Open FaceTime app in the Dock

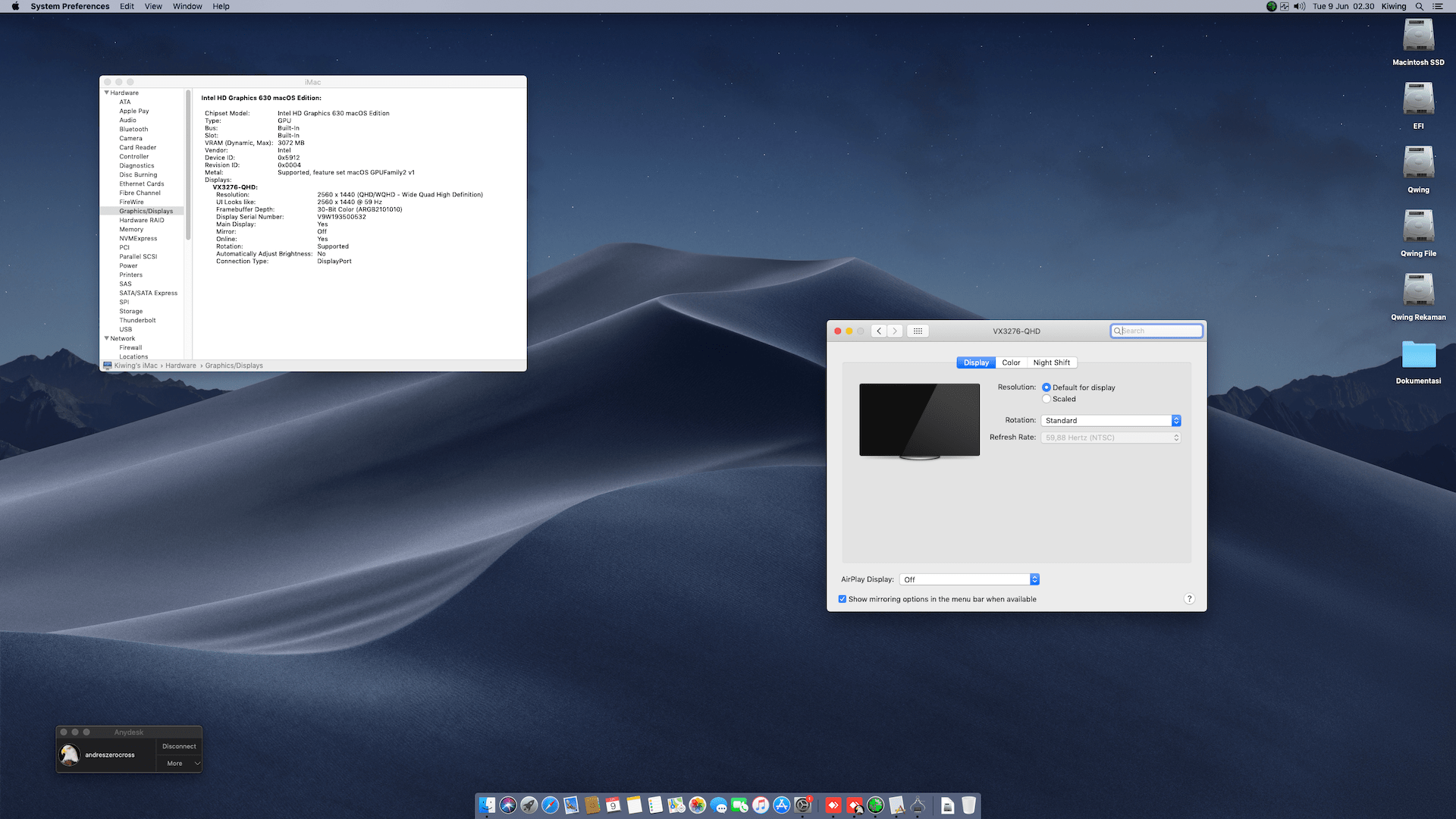739,805
